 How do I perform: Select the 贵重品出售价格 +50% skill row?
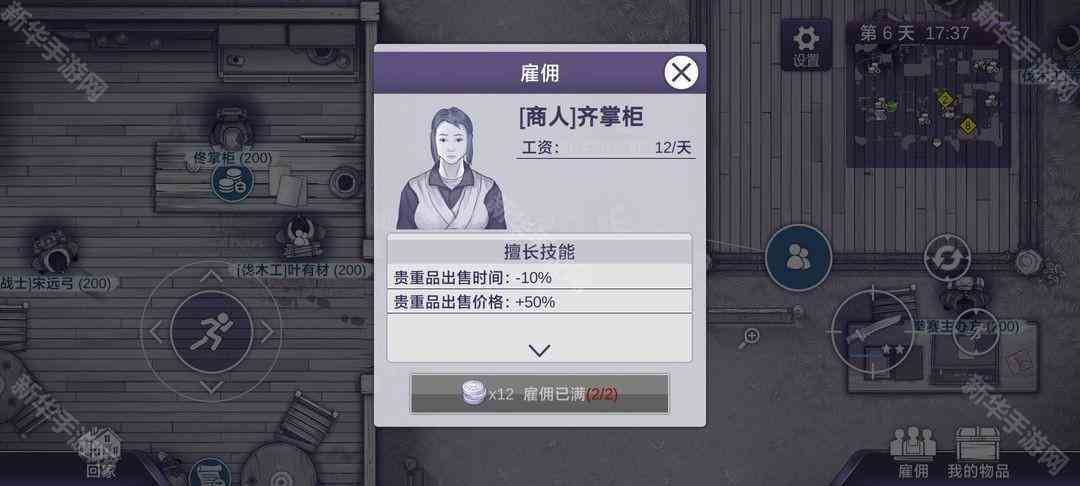[x=539, y=302]
